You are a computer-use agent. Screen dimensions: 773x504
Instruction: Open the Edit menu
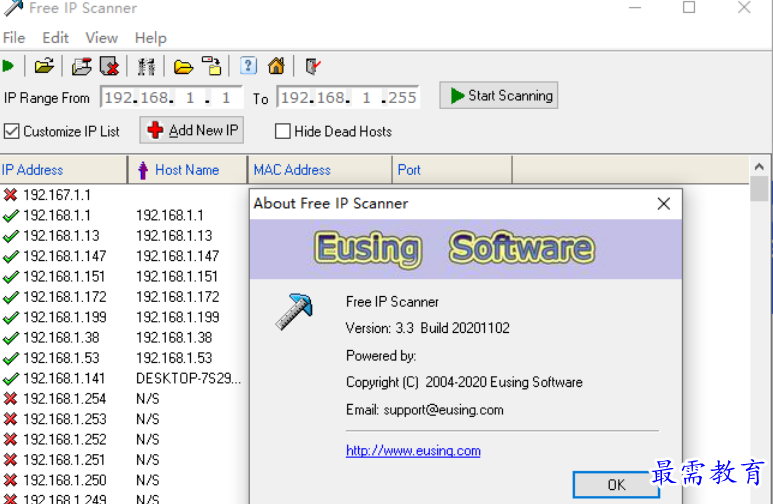pos(55,37)
